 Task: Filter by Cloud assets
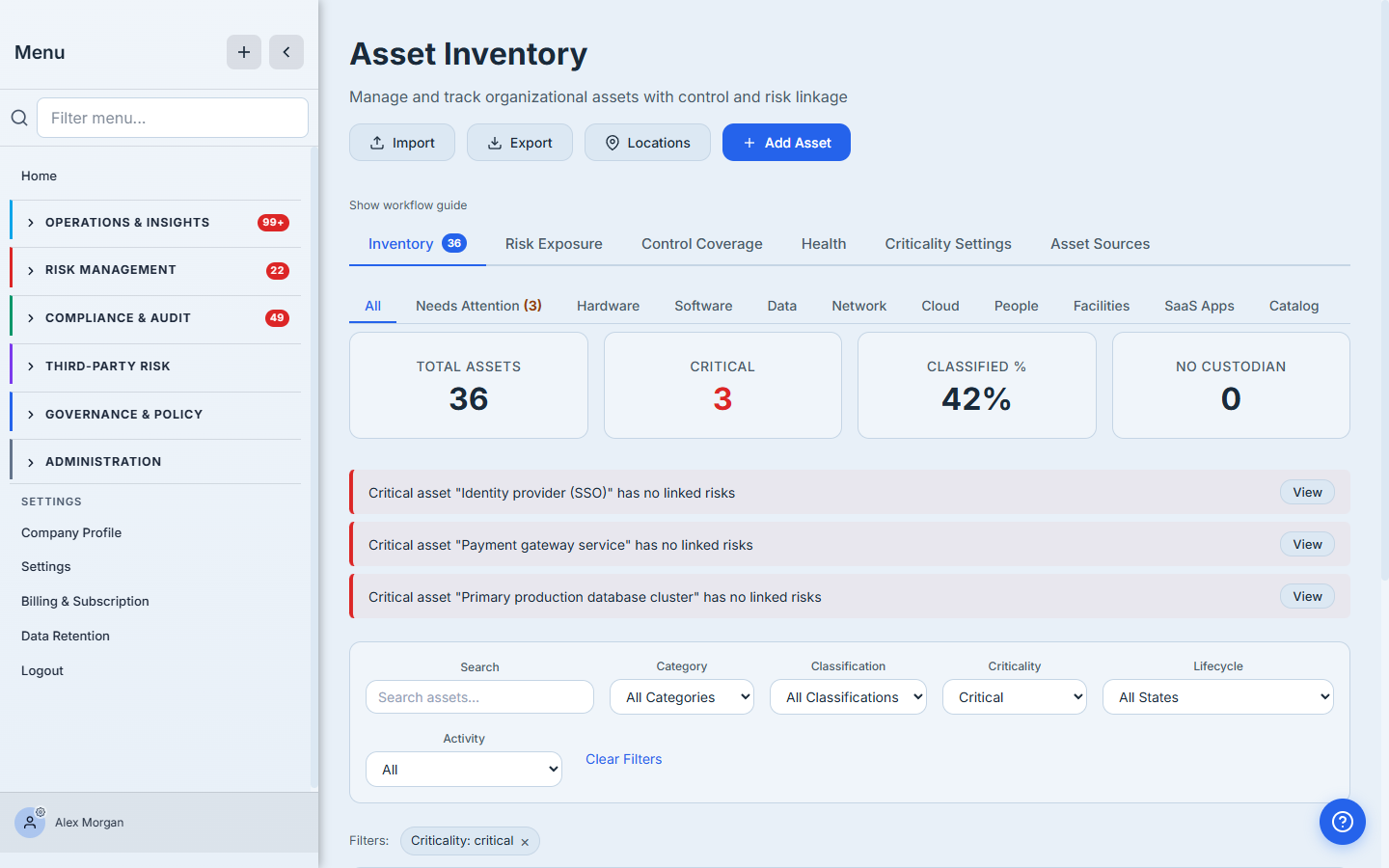coord(940,306)
